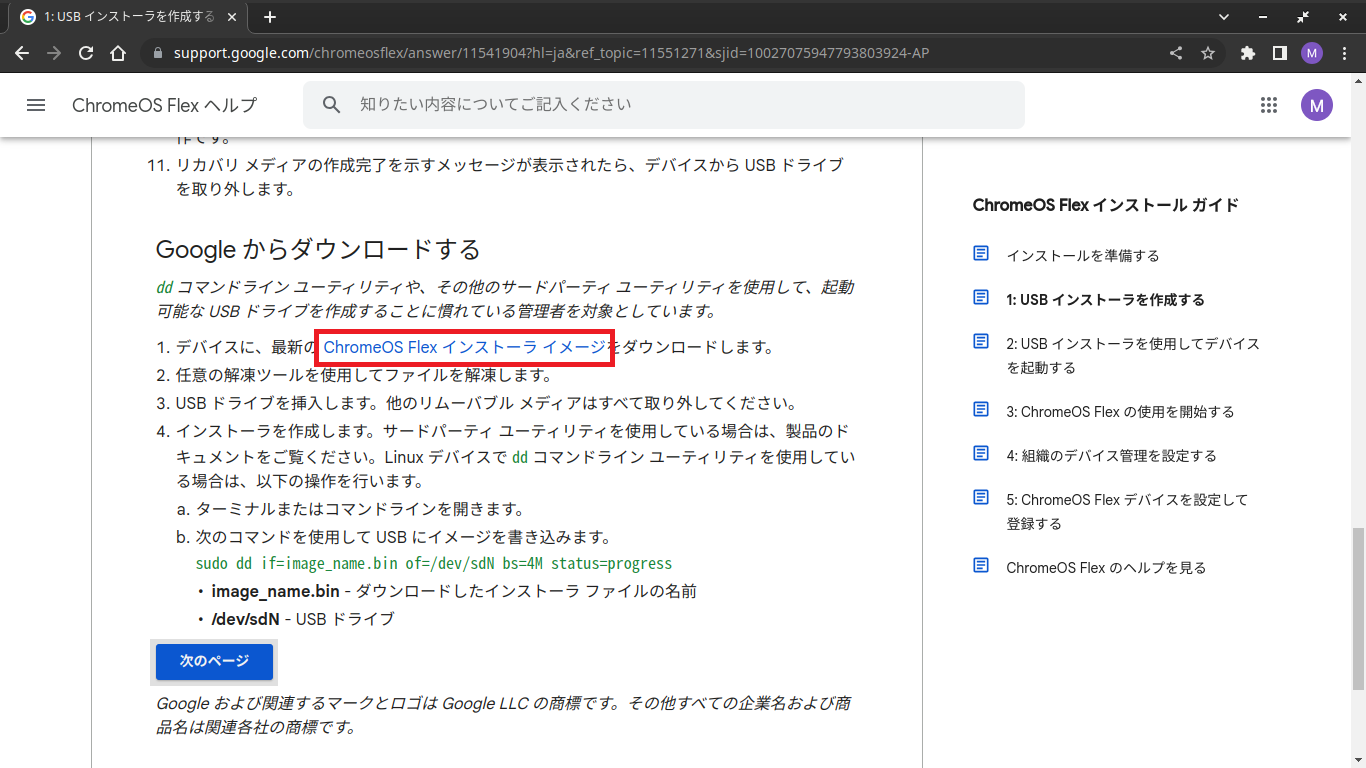1366x768 pixels.
Task: Open インストールを準備する in install guide
Action: 1083,256
